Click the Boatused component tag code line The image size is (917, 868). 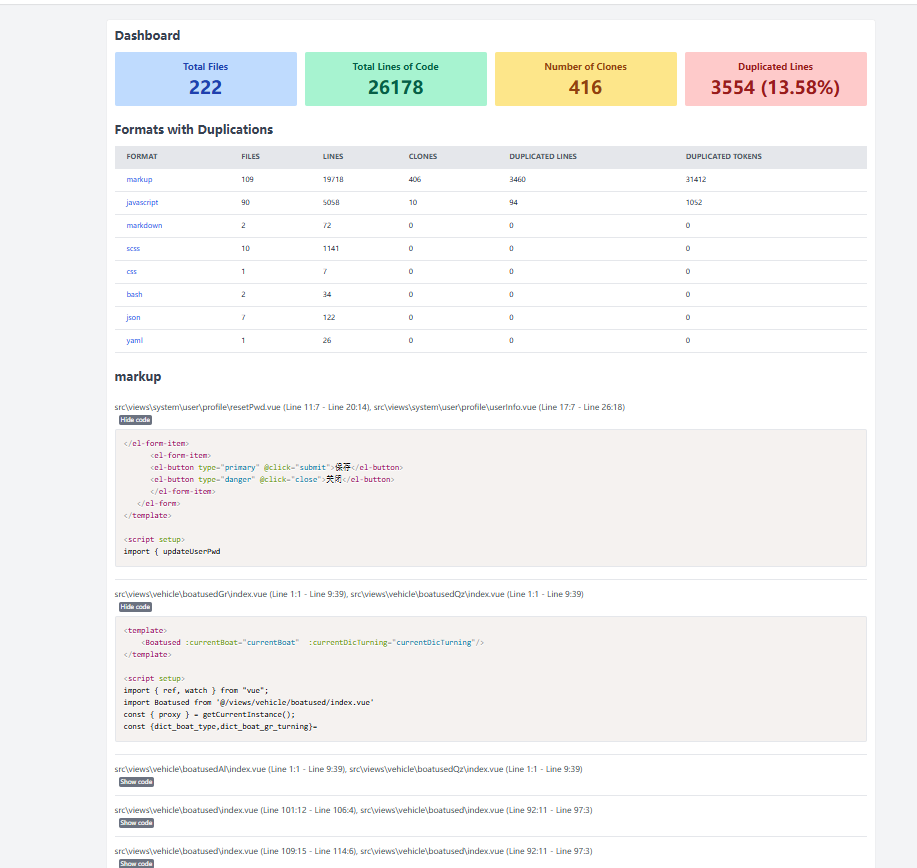pos(312,642)
